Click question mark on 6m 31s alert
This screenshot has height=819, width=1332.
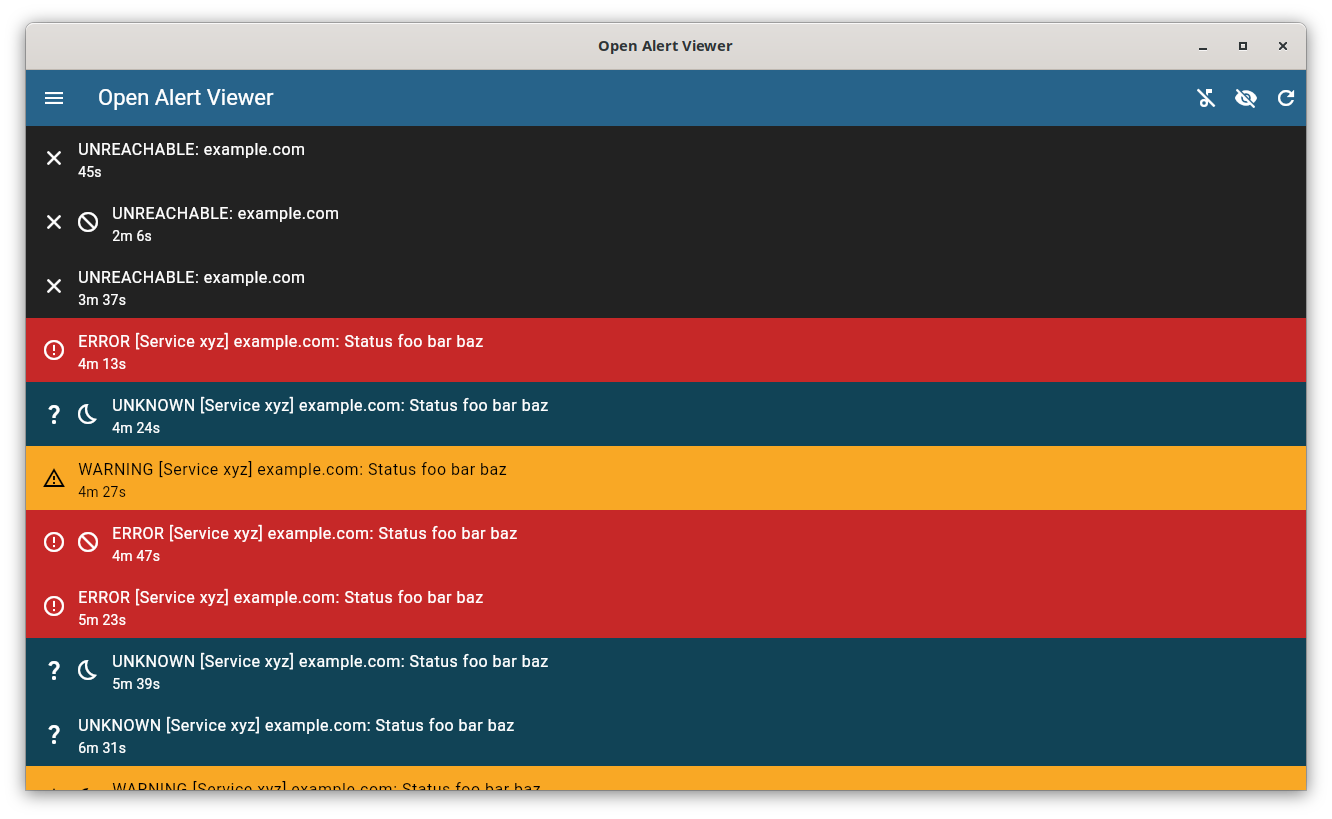click(54, 734)
